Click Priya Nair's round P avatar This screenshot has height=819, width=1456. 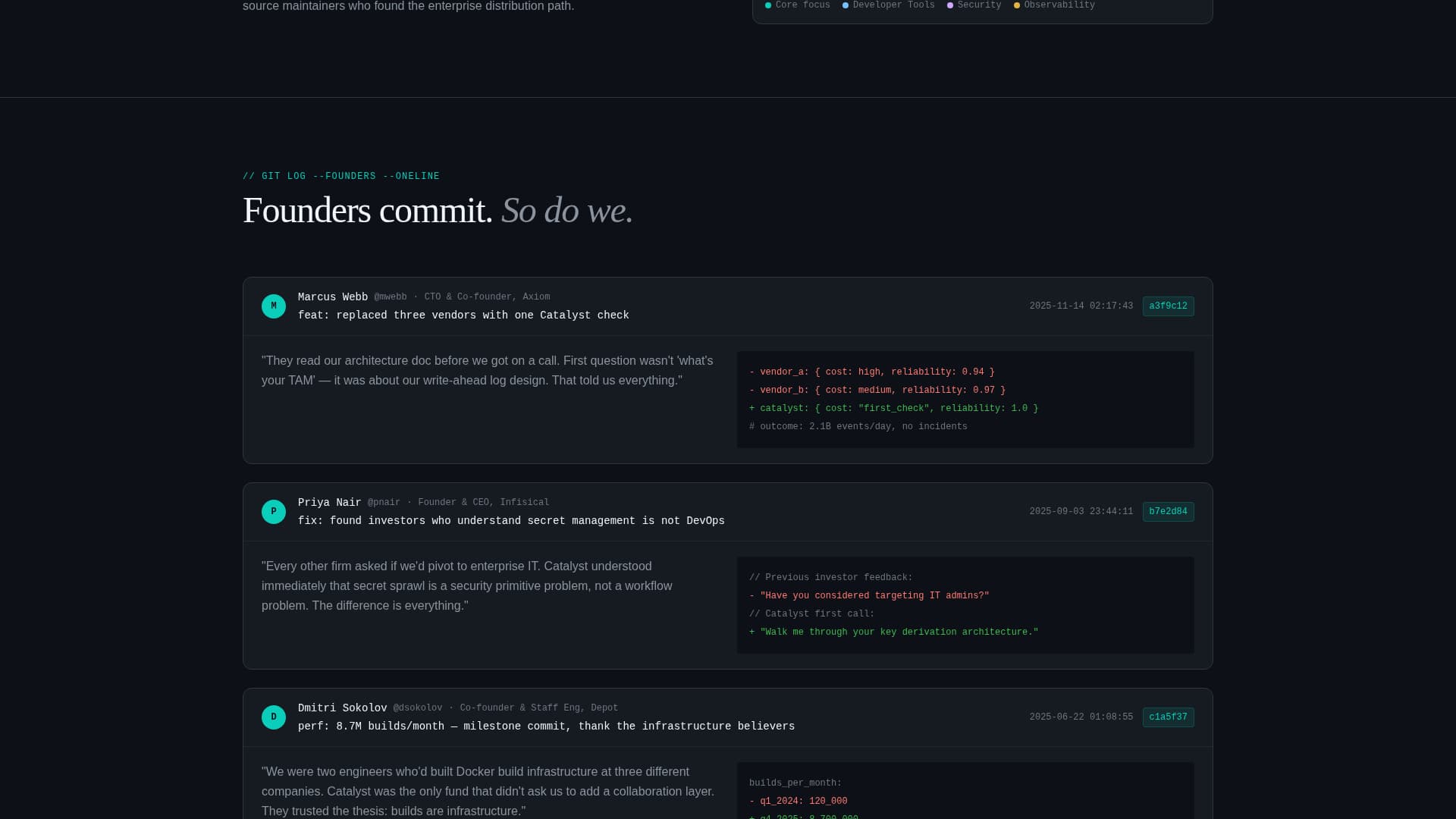coord(274,512)
